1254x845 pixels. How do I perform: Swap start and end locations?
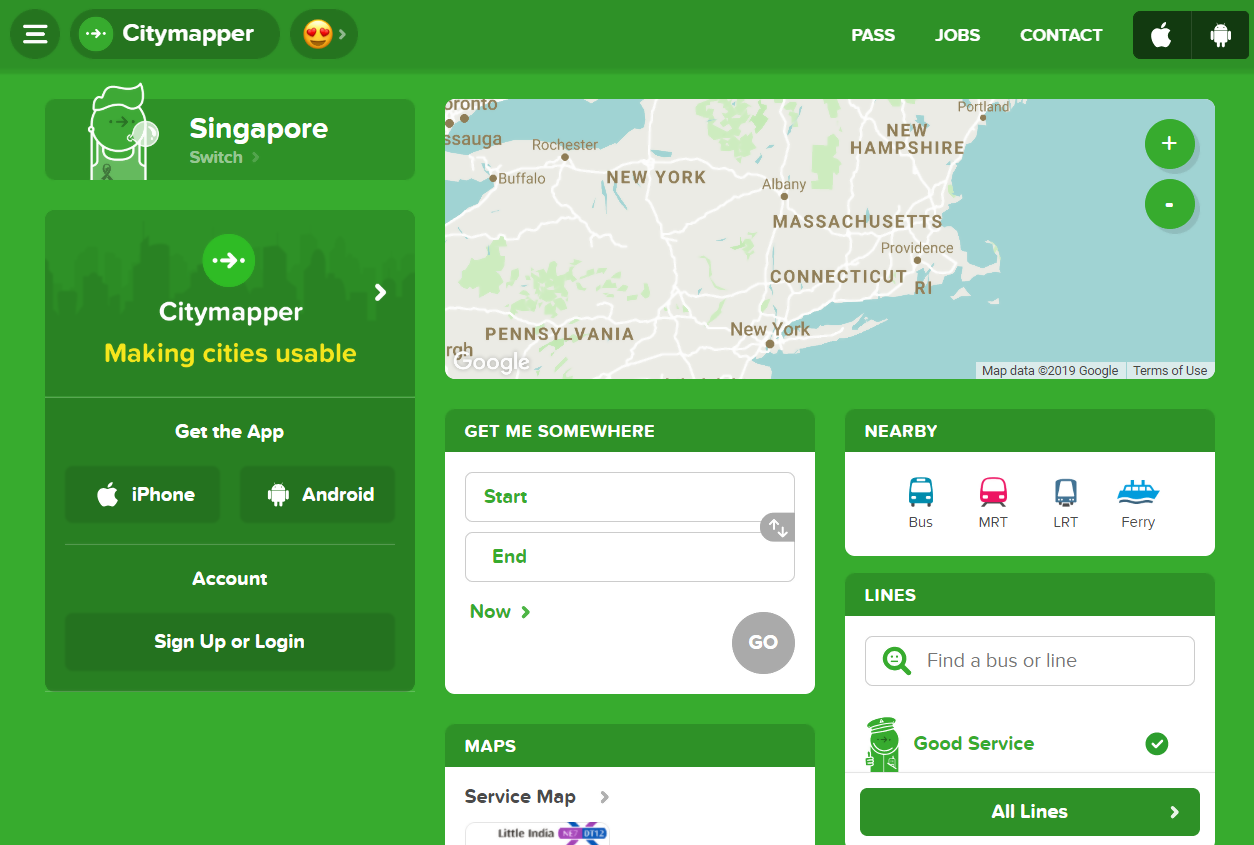pyautogui.click(x=778, y=527)
